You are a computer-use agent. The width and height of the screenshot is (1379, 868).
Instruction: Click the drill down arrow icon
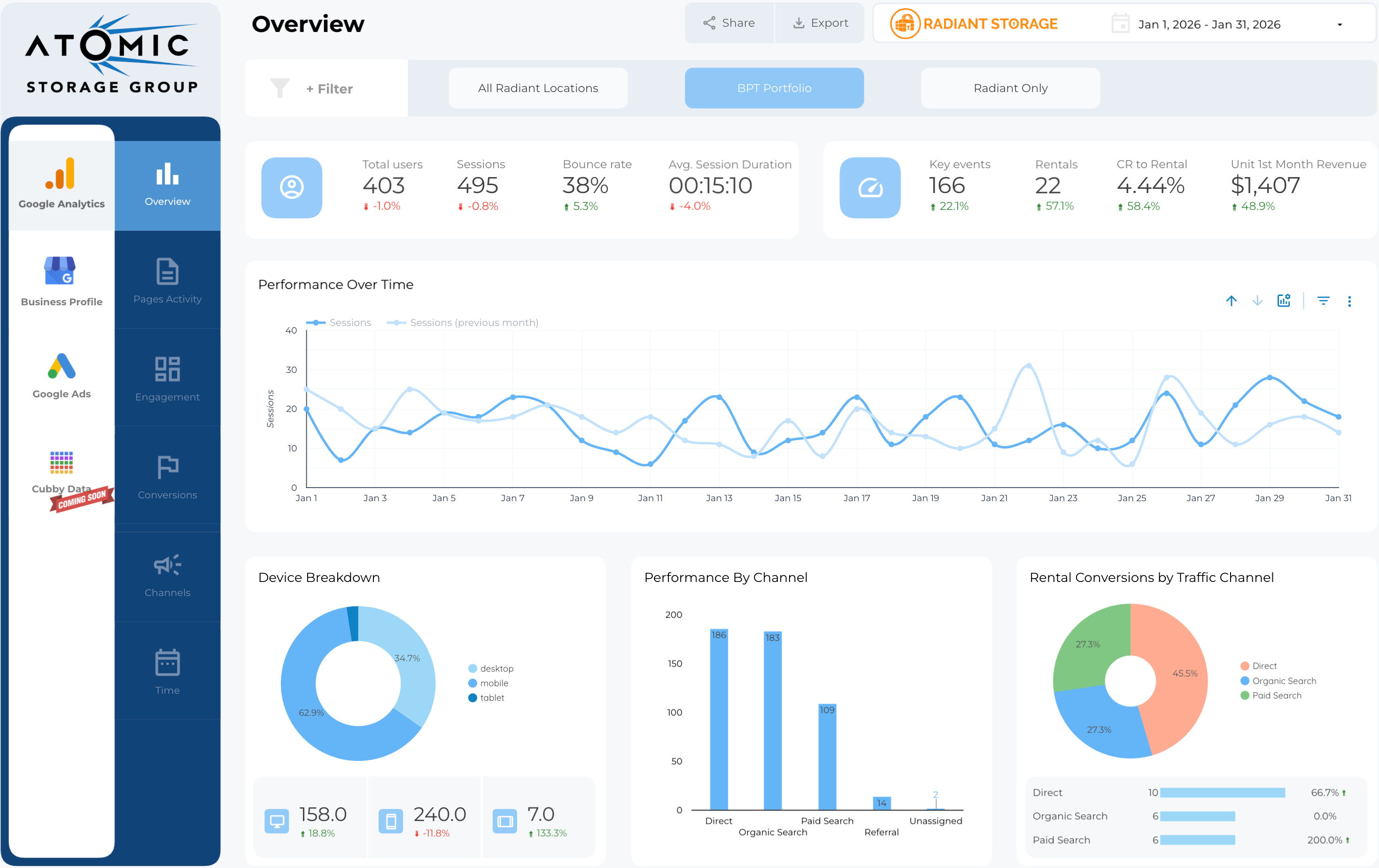click(x=1257, y=301)
